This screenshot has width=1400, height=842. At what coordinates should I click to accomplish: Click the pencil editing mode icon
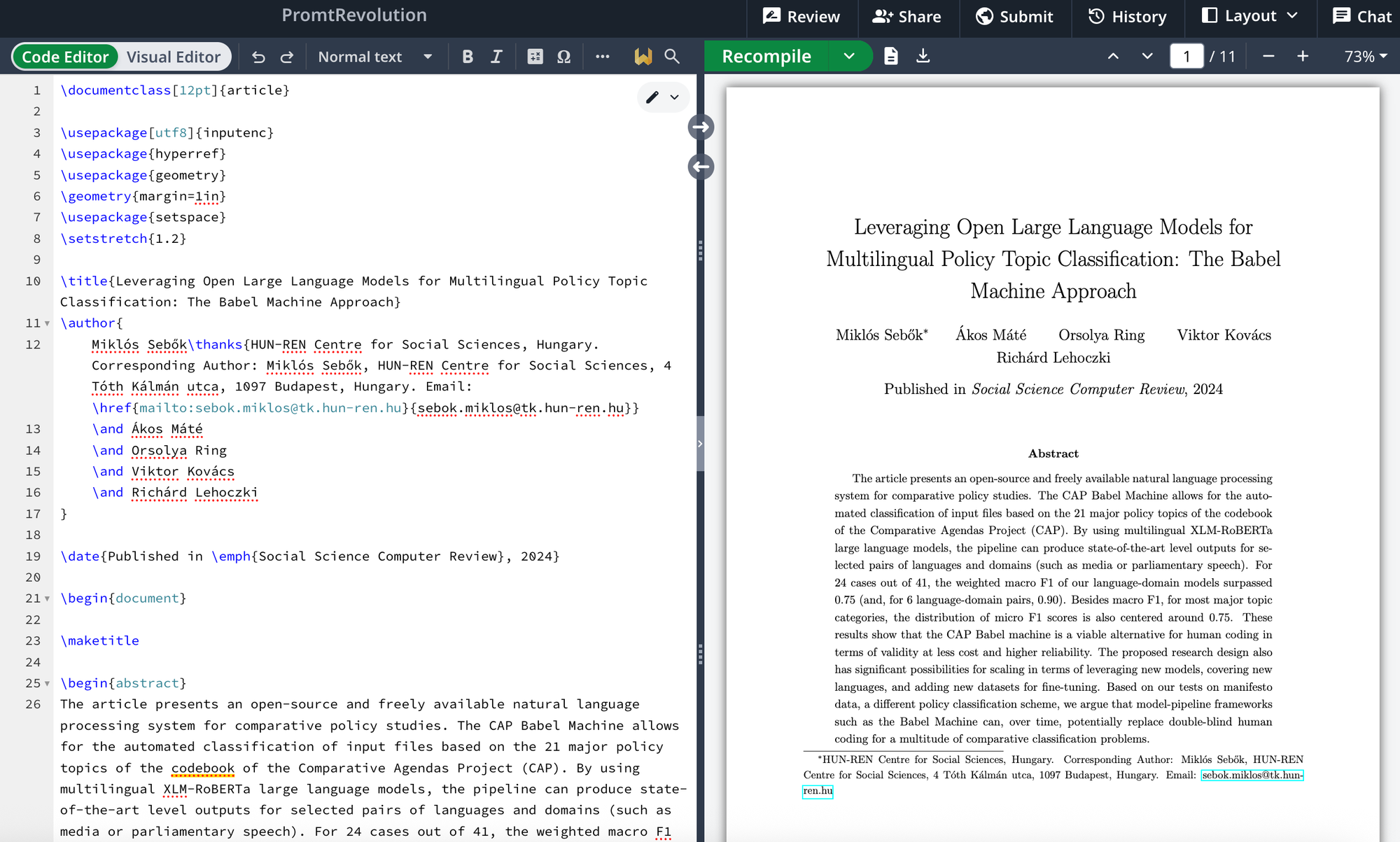652,97
